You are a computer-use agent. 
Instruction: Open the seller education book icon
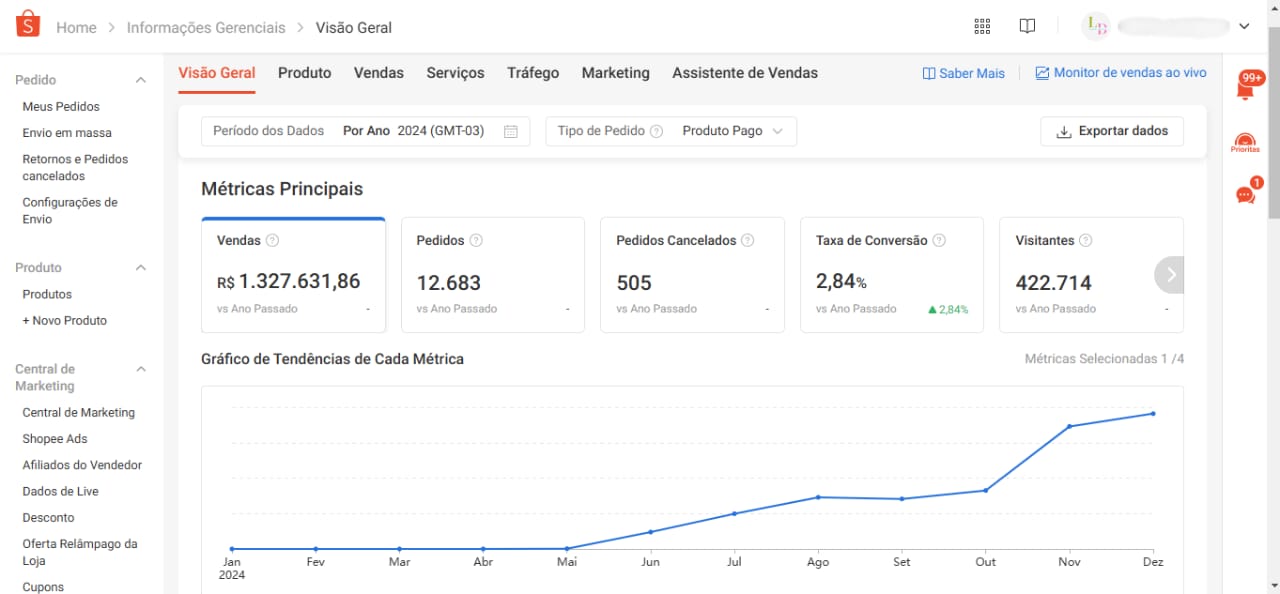tap(1027, 26)
